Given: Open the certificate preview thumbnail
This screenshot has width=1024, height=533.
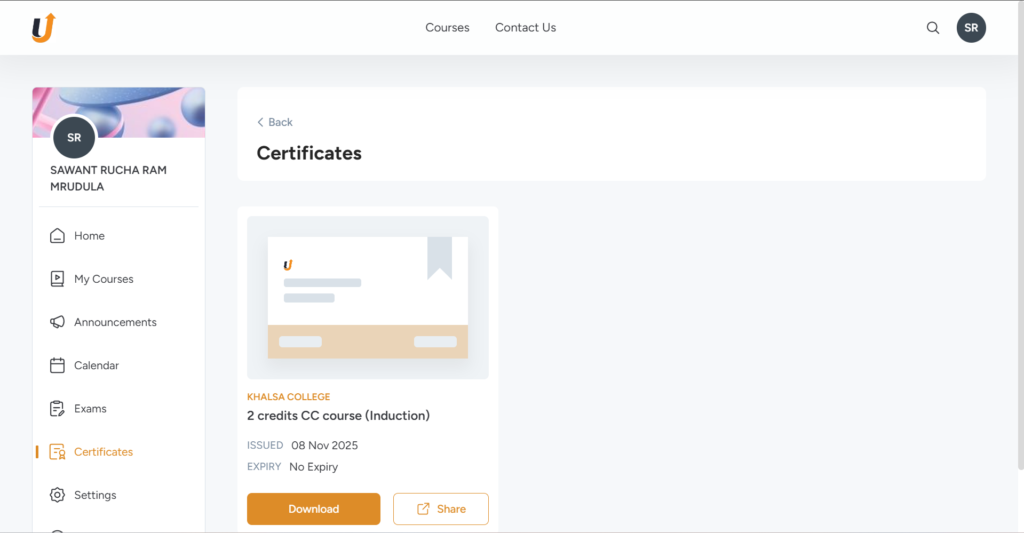Looking at the screenshot, I should coord(368,297).
